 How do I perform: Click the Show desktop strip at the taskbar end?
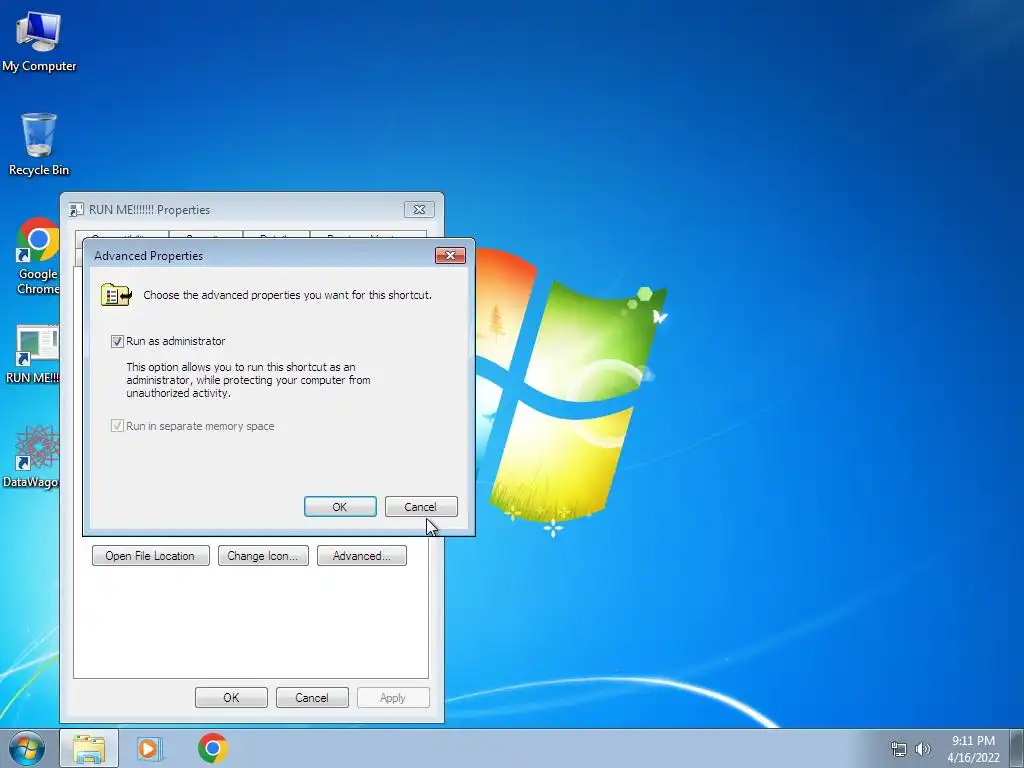point(1017,748)
